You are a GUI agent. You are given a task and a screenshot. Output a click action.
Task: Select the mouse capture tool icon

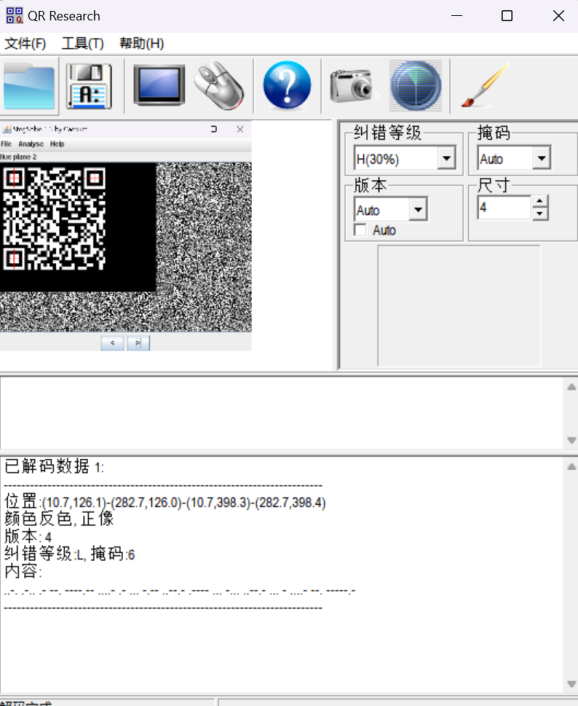[219, 85]
